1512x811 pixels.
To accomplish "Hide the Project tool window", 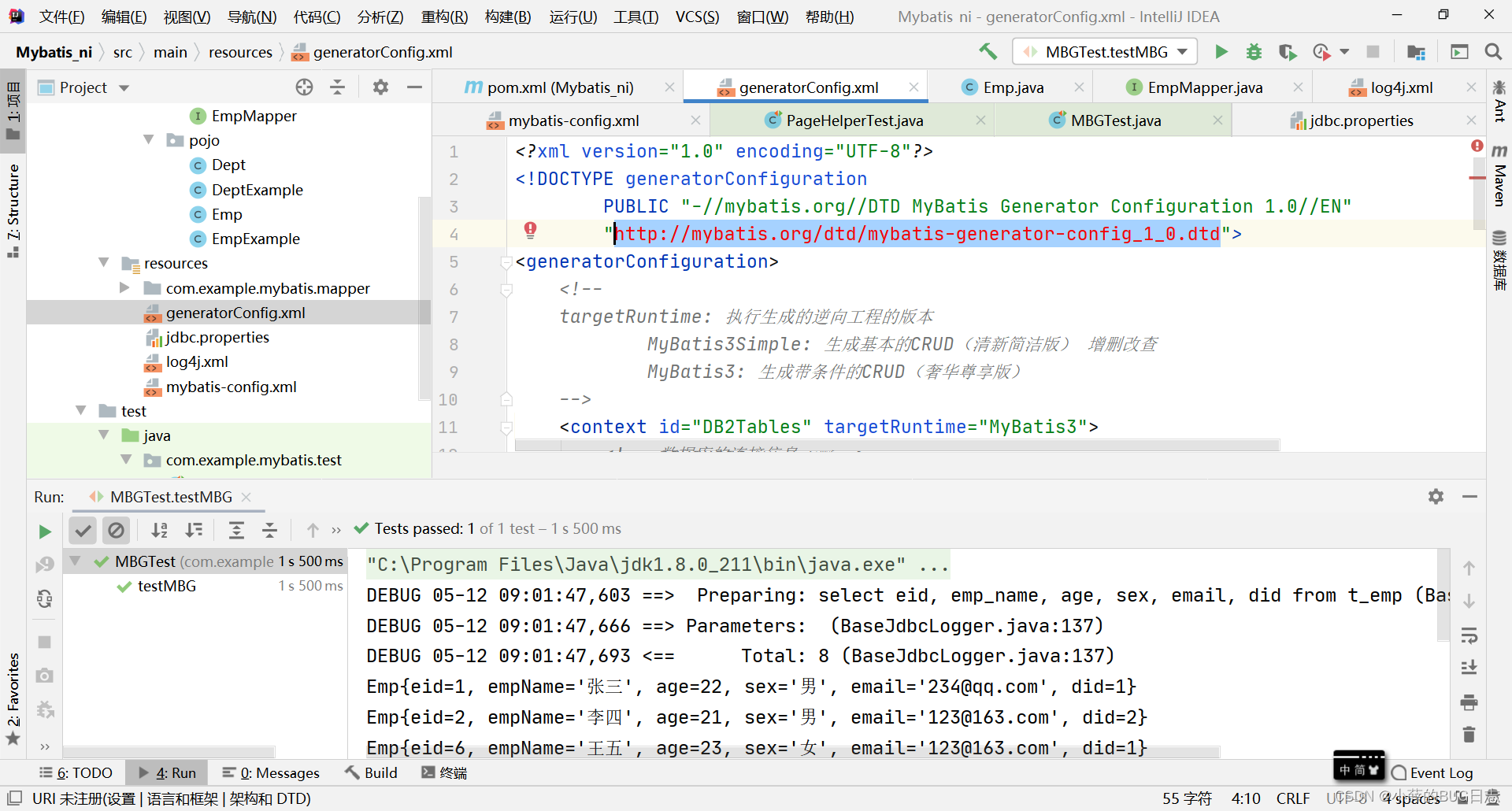I will (x=414, y=87).
